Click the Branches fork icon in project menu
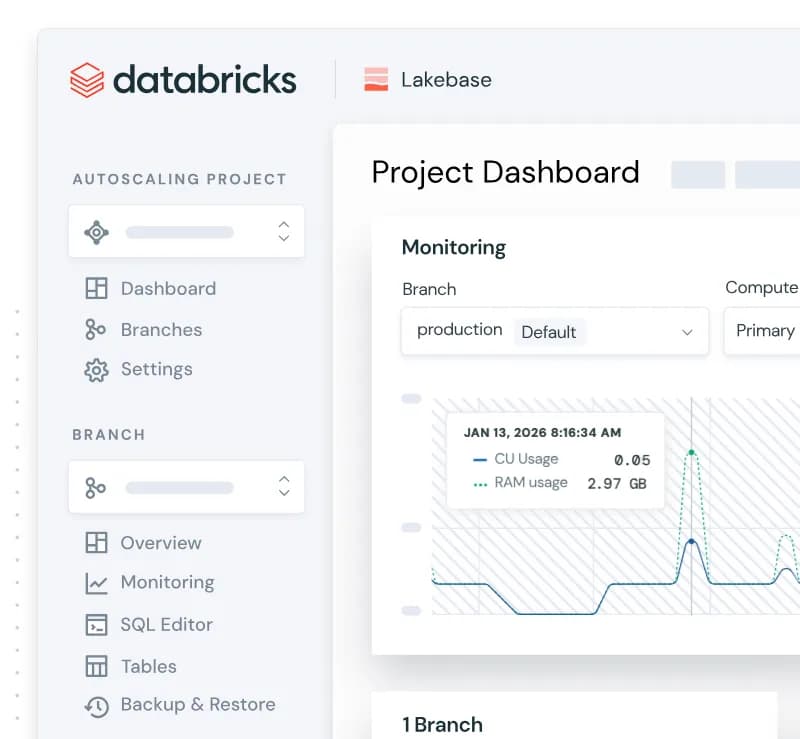This screenshot has height=739, width=800. click(95, 329)
